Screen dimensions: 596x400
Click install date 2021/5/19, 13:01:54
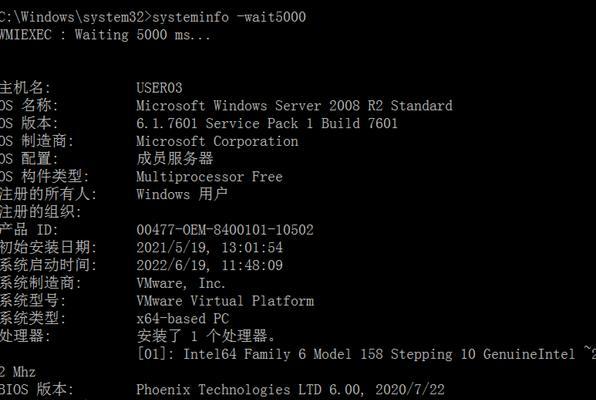coord(210,248)
